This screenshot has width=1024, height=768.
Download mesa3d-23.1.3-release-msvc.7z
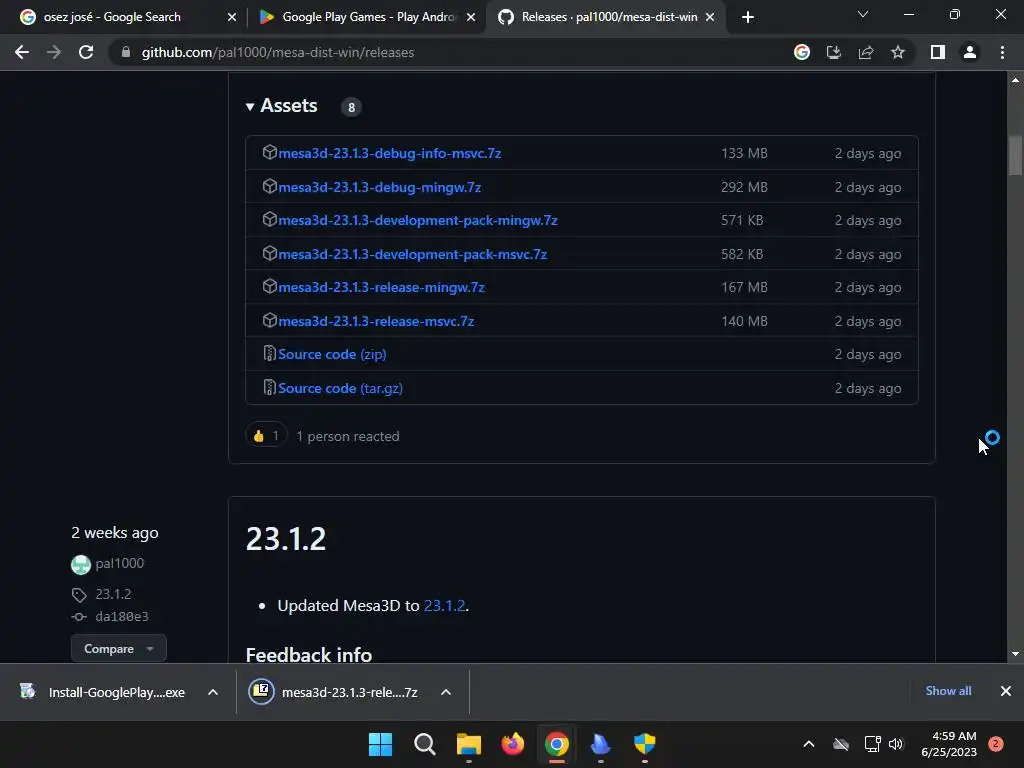[376, 321]
